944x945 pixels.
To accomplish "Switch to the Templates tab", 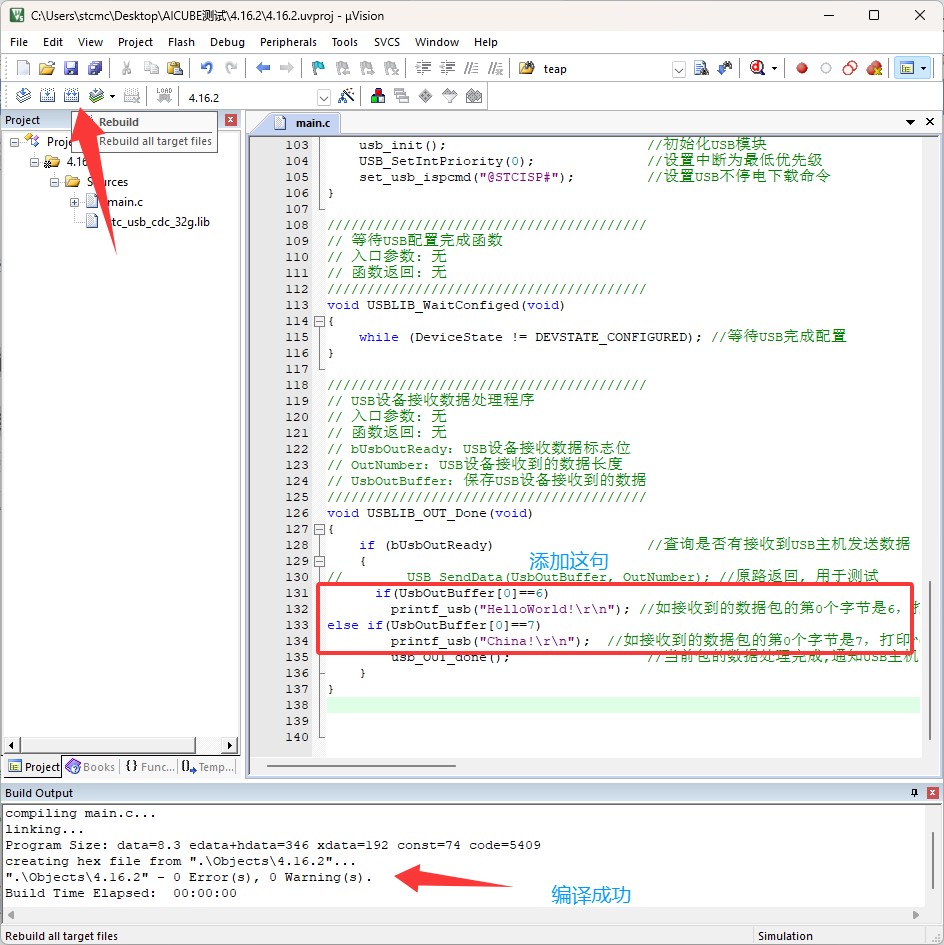I will [207, 767].
